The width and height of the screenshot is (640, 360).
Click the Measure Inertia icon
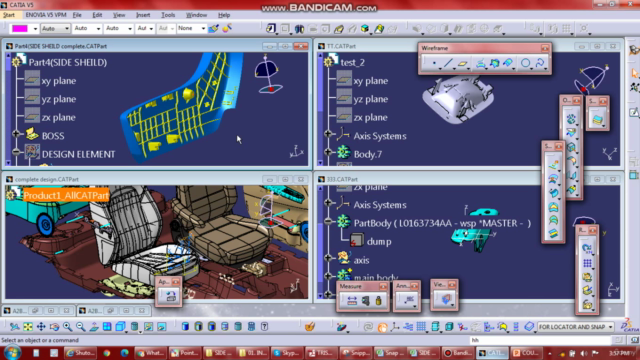click(x=378, y=301)
